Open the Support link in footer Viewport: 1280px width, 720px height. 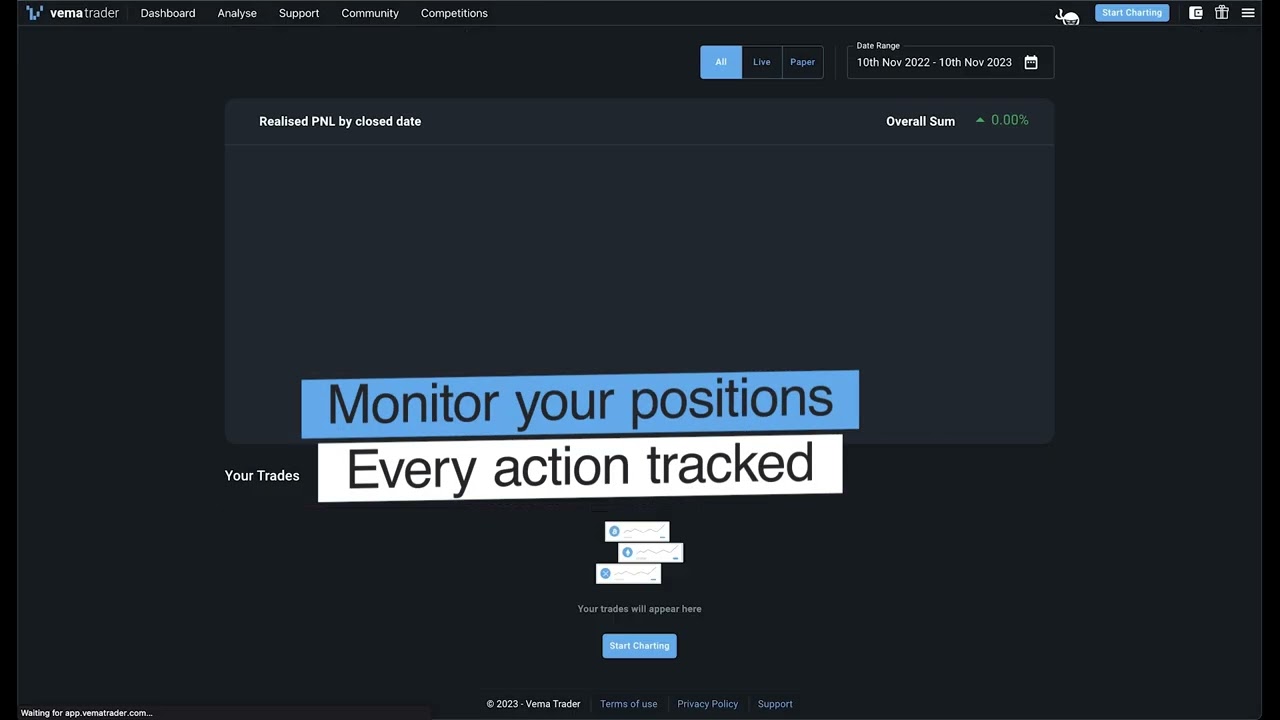tap(775, 704)
